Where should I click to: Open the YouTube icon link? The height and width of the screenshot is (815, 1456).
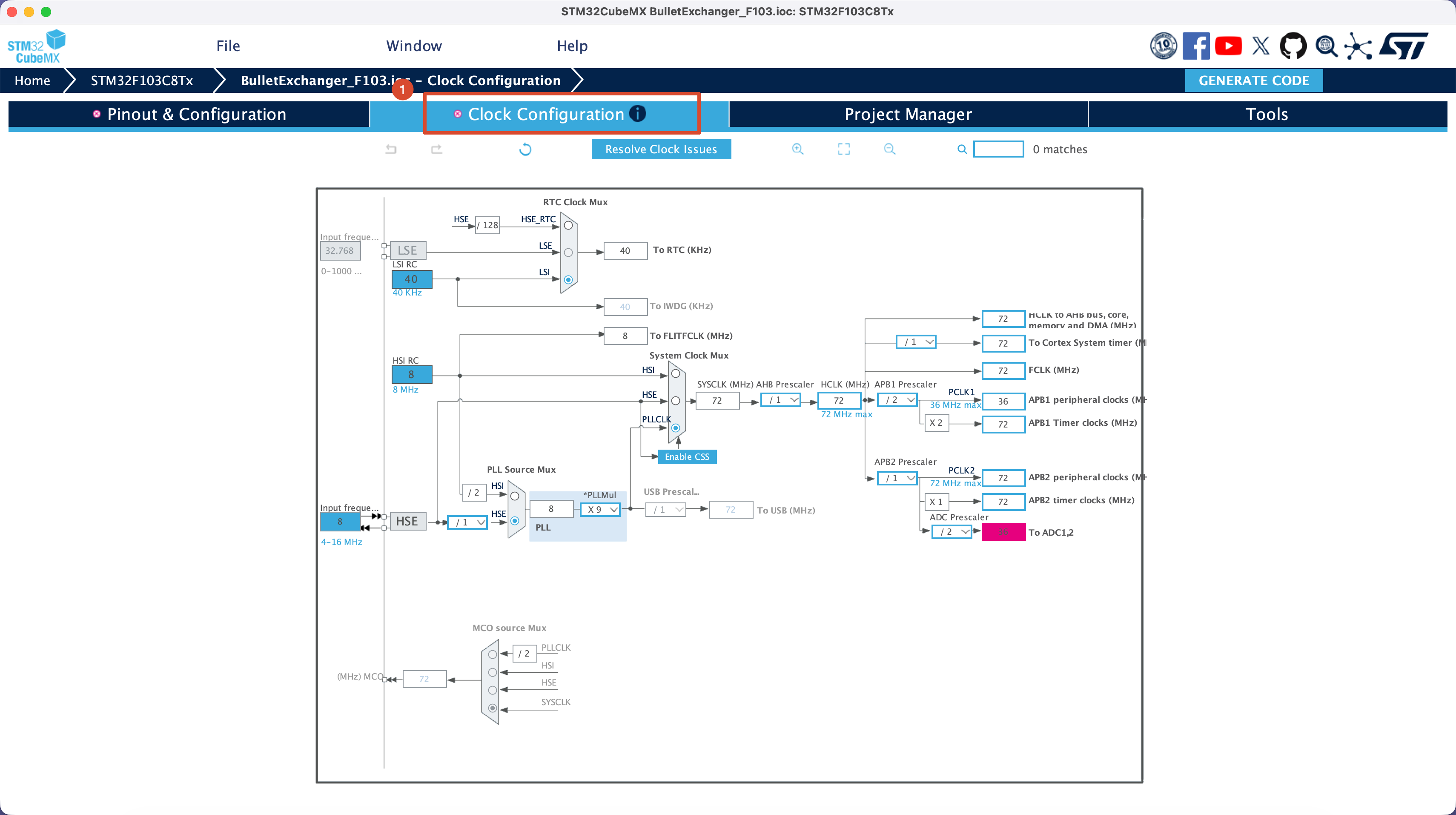(1228, 46)
